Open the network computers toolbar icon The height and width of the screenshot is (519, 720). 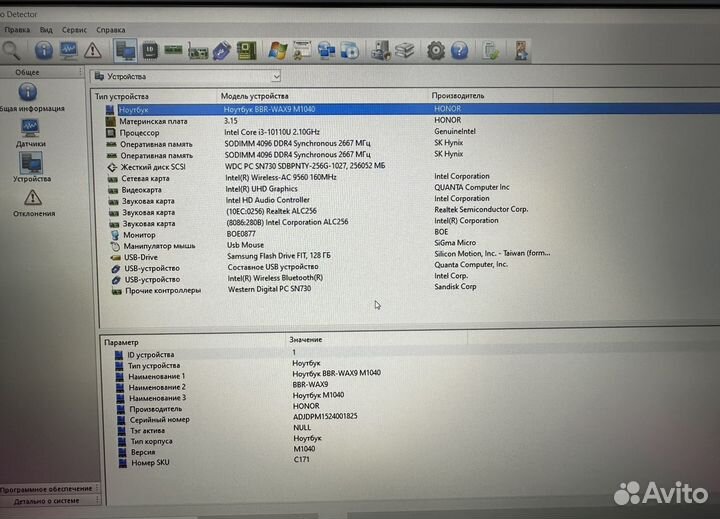coord(326,51)
